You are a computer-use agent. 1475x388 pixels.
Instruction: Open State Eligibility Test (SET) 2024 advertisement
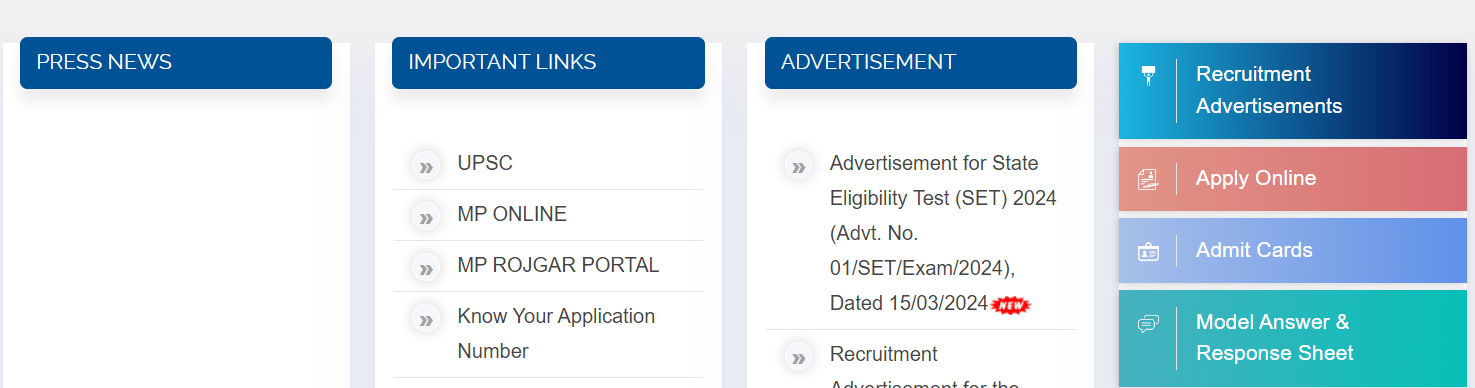coord(943,233)
